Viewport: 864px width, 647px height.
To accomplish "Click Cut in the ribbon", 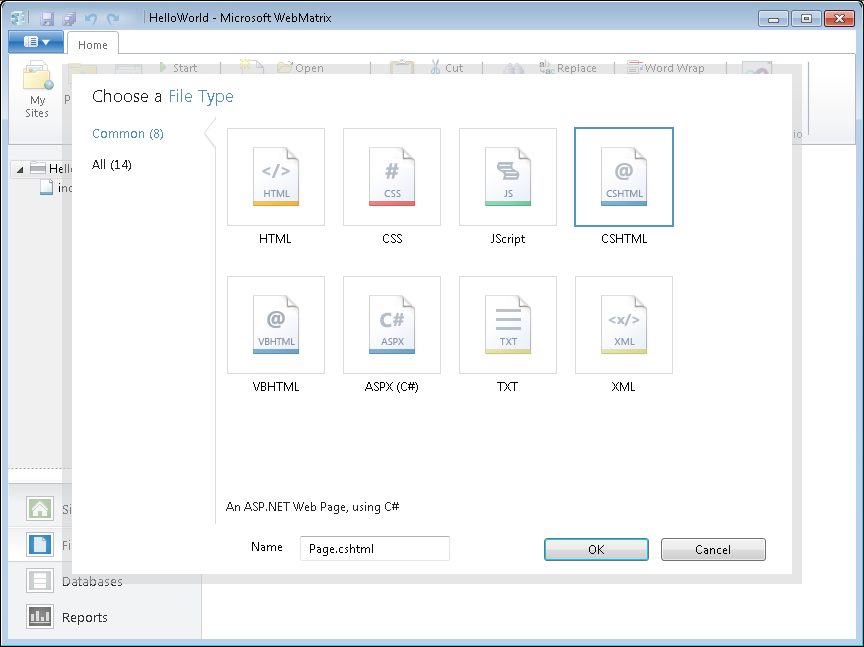I will pos(446,68).
